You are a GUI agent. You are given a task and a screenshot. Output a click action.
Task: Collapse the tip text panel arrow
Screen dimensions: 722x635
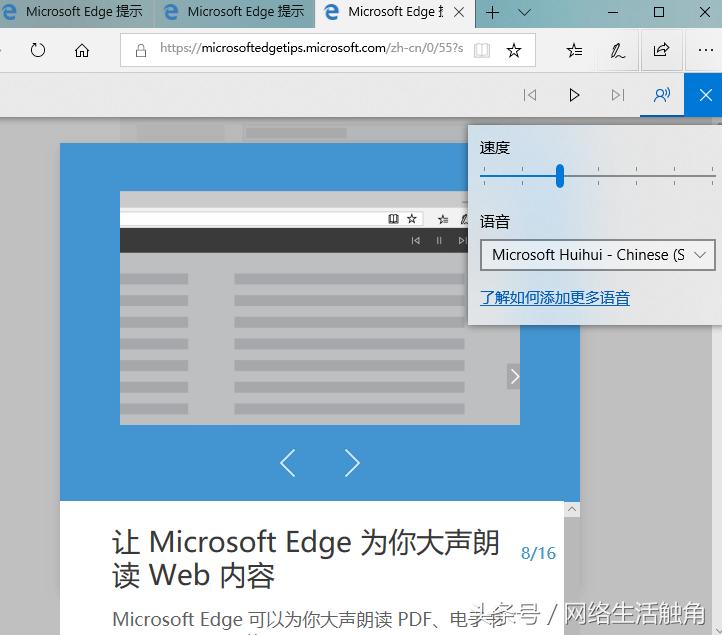(x=572, y=509)
